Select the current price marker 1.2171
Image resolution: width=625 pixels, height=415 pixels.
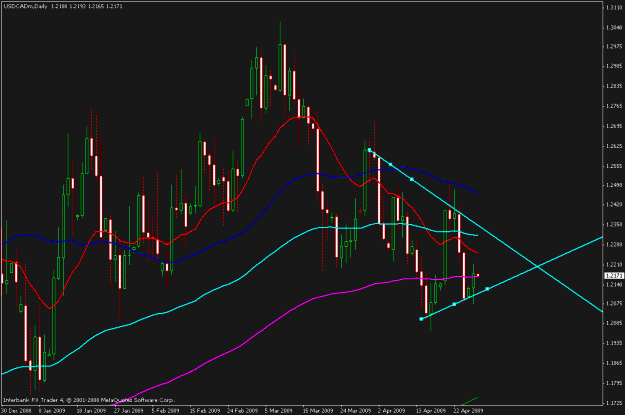coord(614,275)
